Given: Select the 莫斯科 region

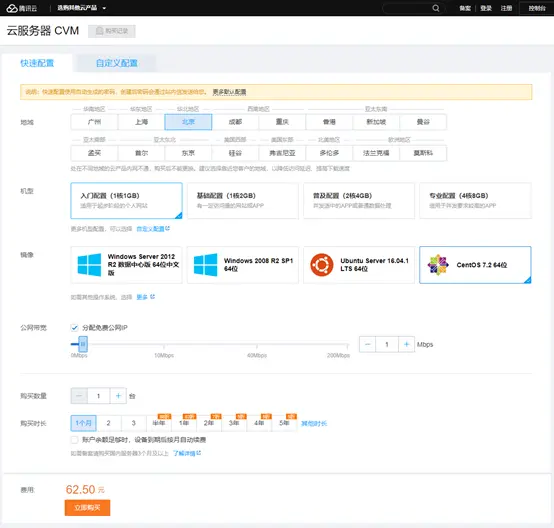Looking at the screenshot, I should (x=423, y=153).
